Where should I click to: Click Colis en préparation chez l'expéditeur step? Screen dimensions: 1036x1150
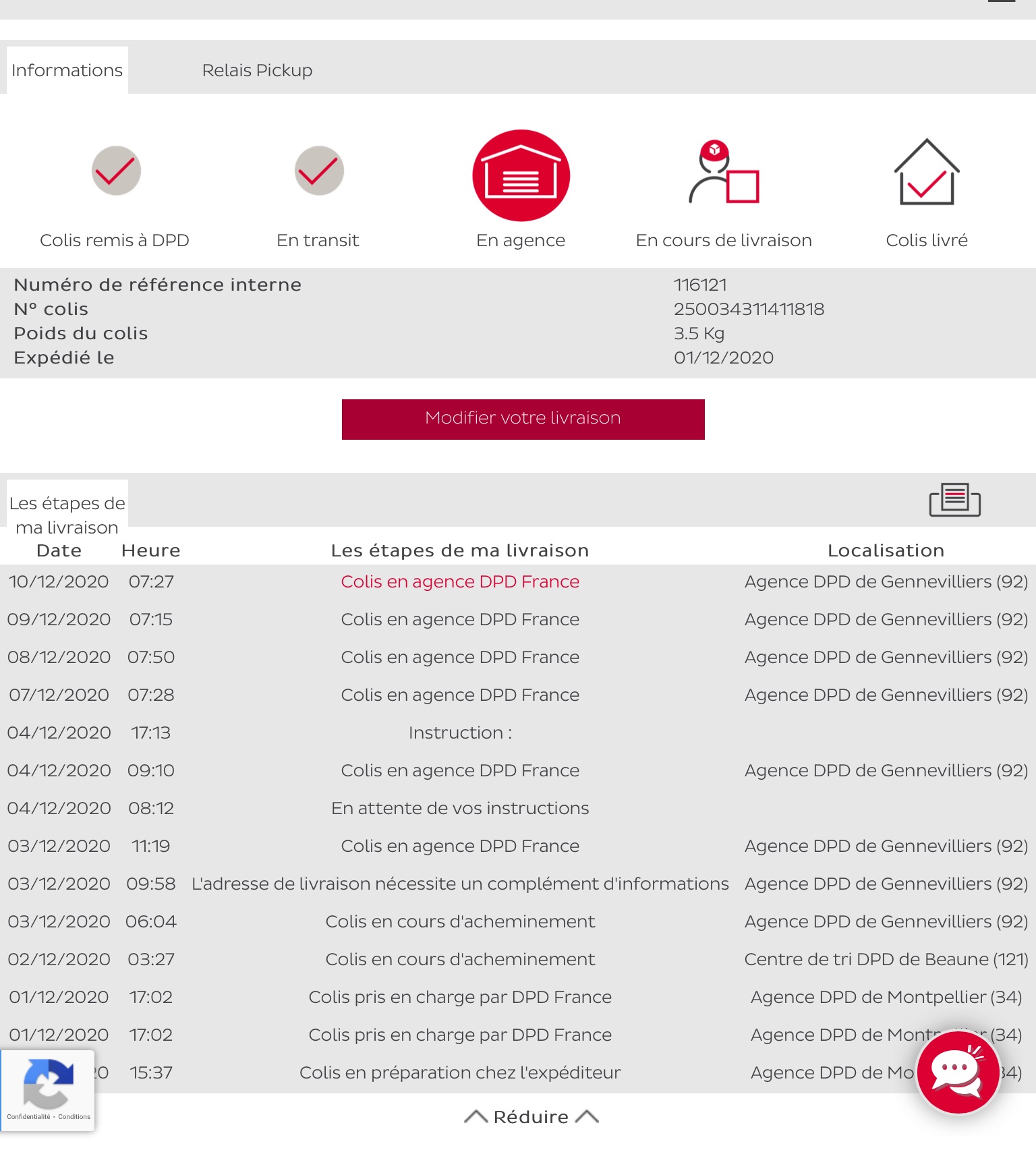tap(460, 1072)
